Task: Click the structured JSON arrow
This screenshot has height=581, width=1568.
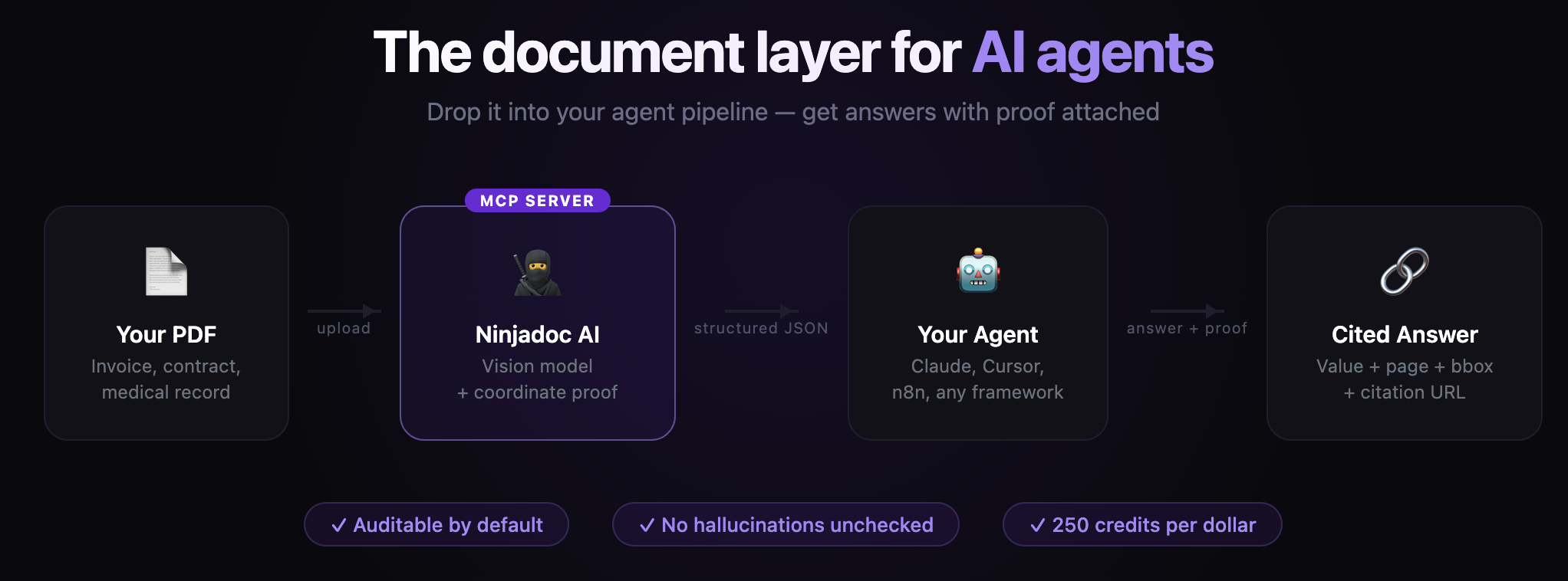Action: tap(762, 311)
